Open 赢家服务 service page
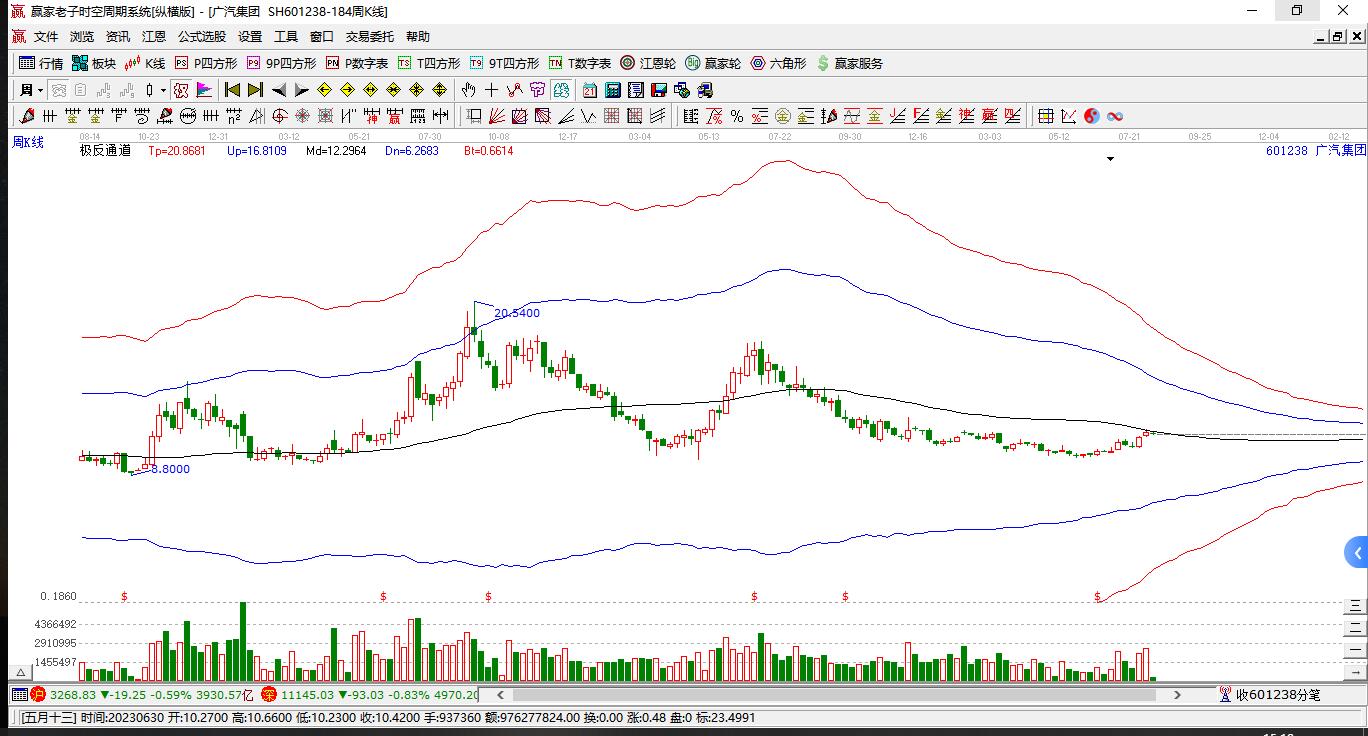Viewport: 1368px width, 736px height. pos(850,63)
